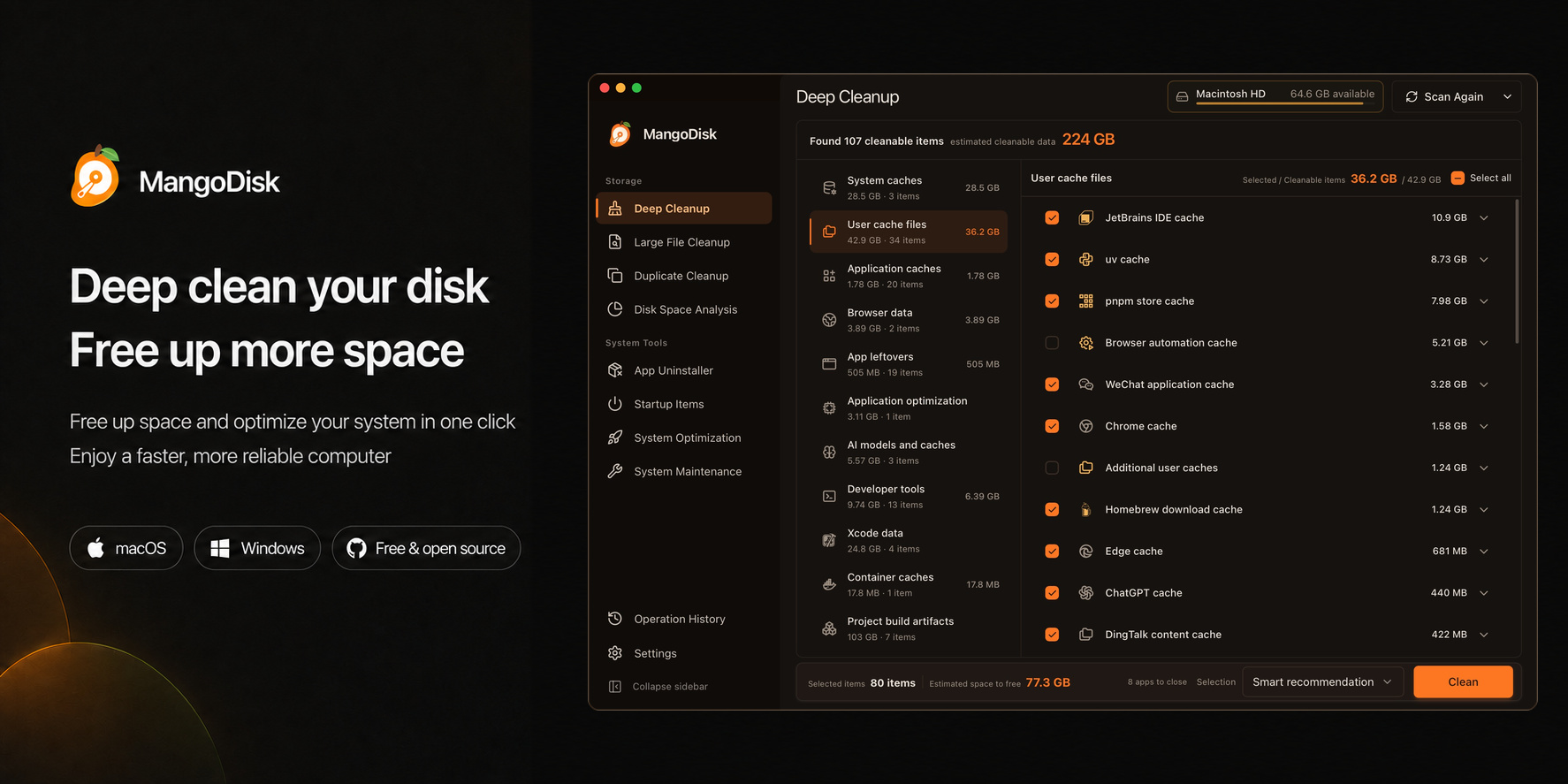This screenshot has width=1568, height=784.
Task: Click the Macintosh HD storage usage bar
Action: pos(1279,103)
